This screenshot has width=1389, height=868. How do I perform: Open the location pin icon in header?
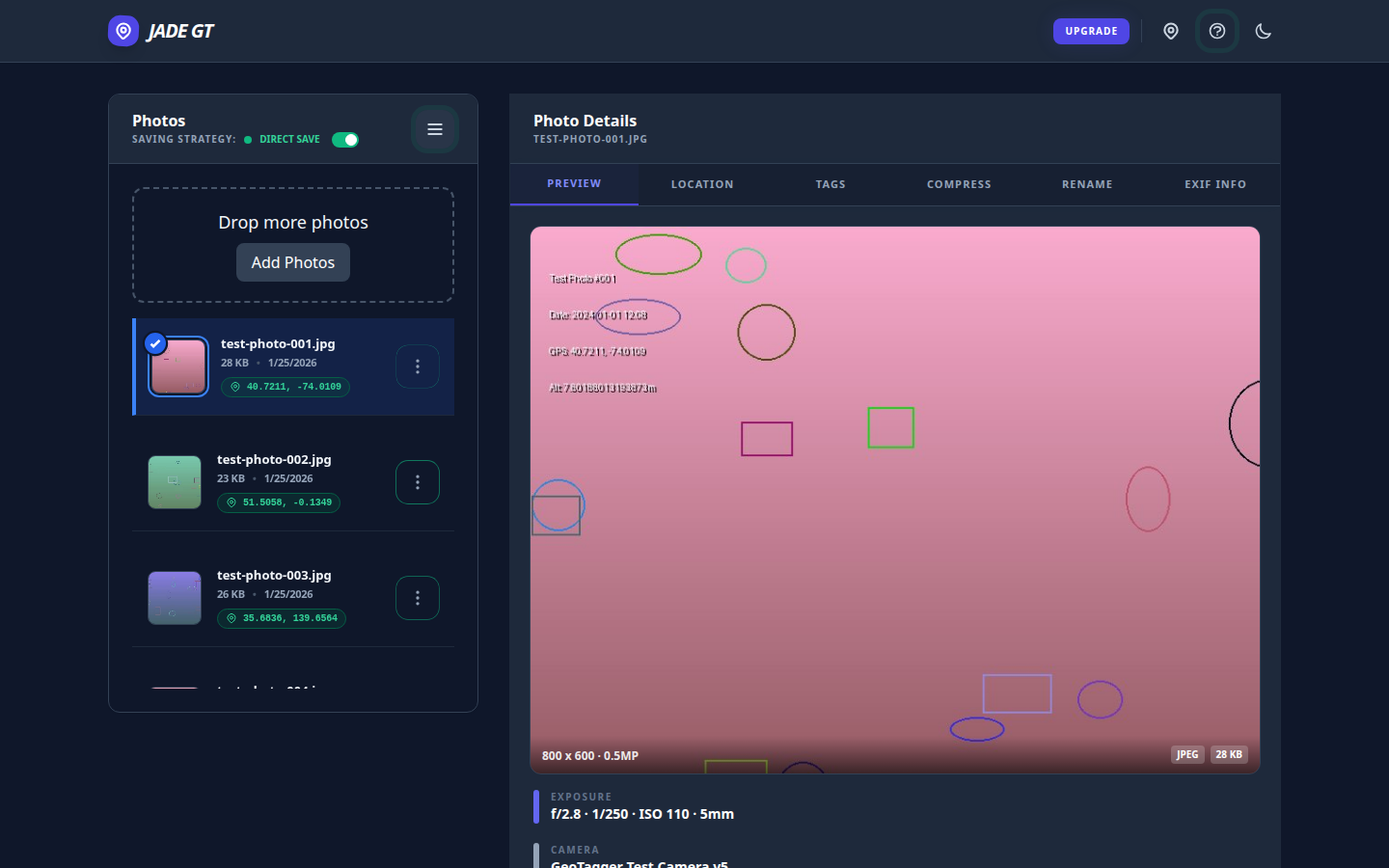tap(1170, 31)
